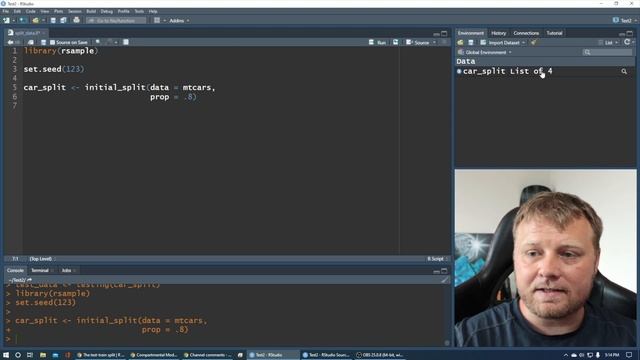Maximize the source editor pane
640x360 pixels.
[444, 33]
